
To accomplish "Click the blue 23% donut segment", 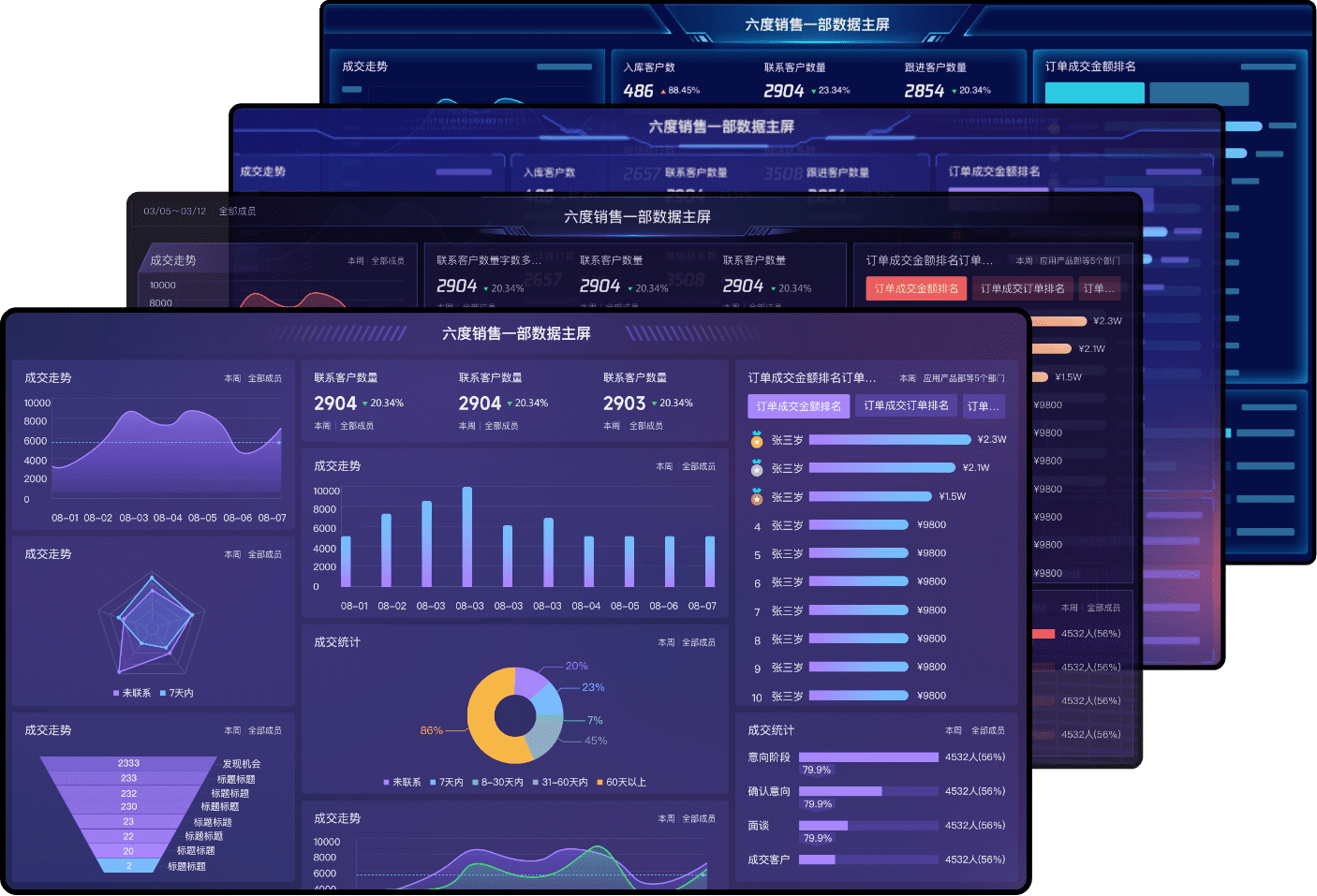I will (x=548, y=700).
